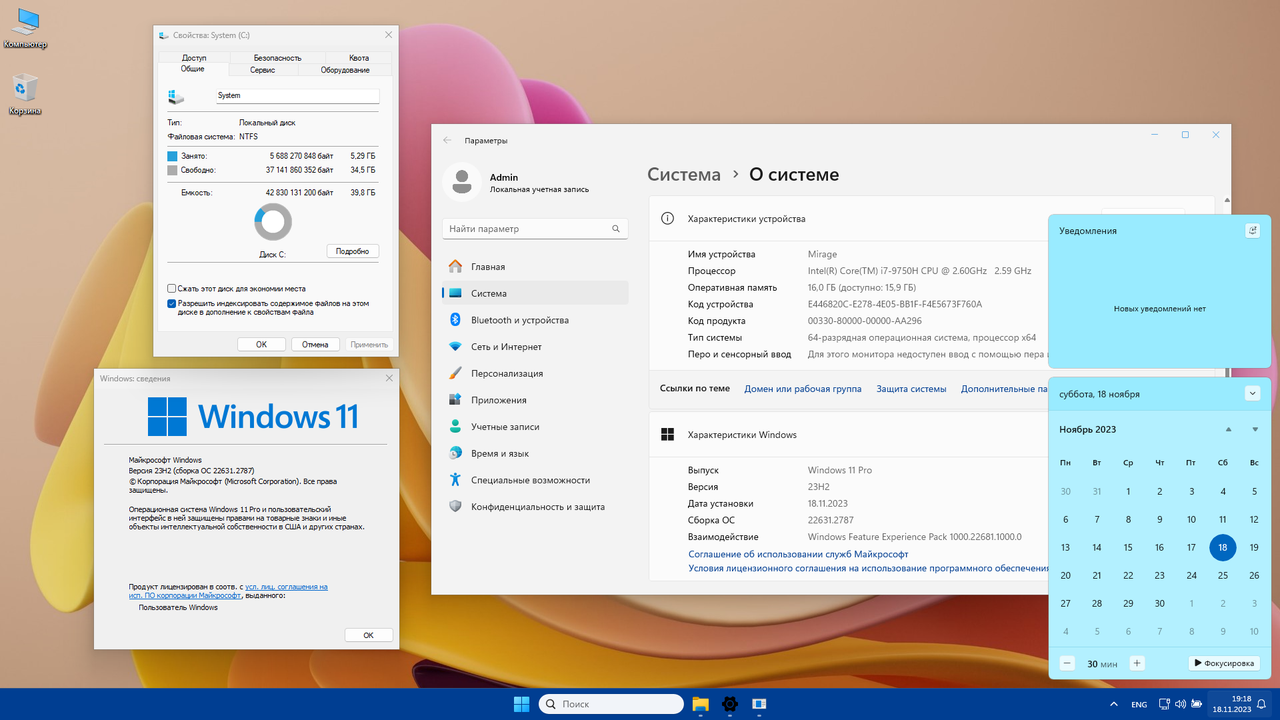Go to previous month in calendar
The height and width of the screenshot is (720, 1280).
1228,429
